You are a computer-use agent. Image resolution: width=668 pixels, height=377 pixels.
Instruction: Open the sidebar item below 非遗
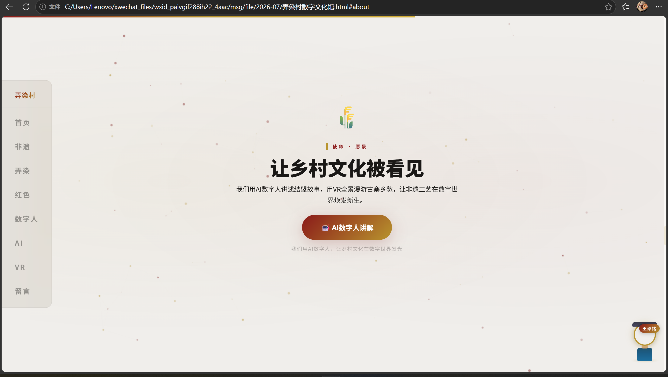point(22,171)
